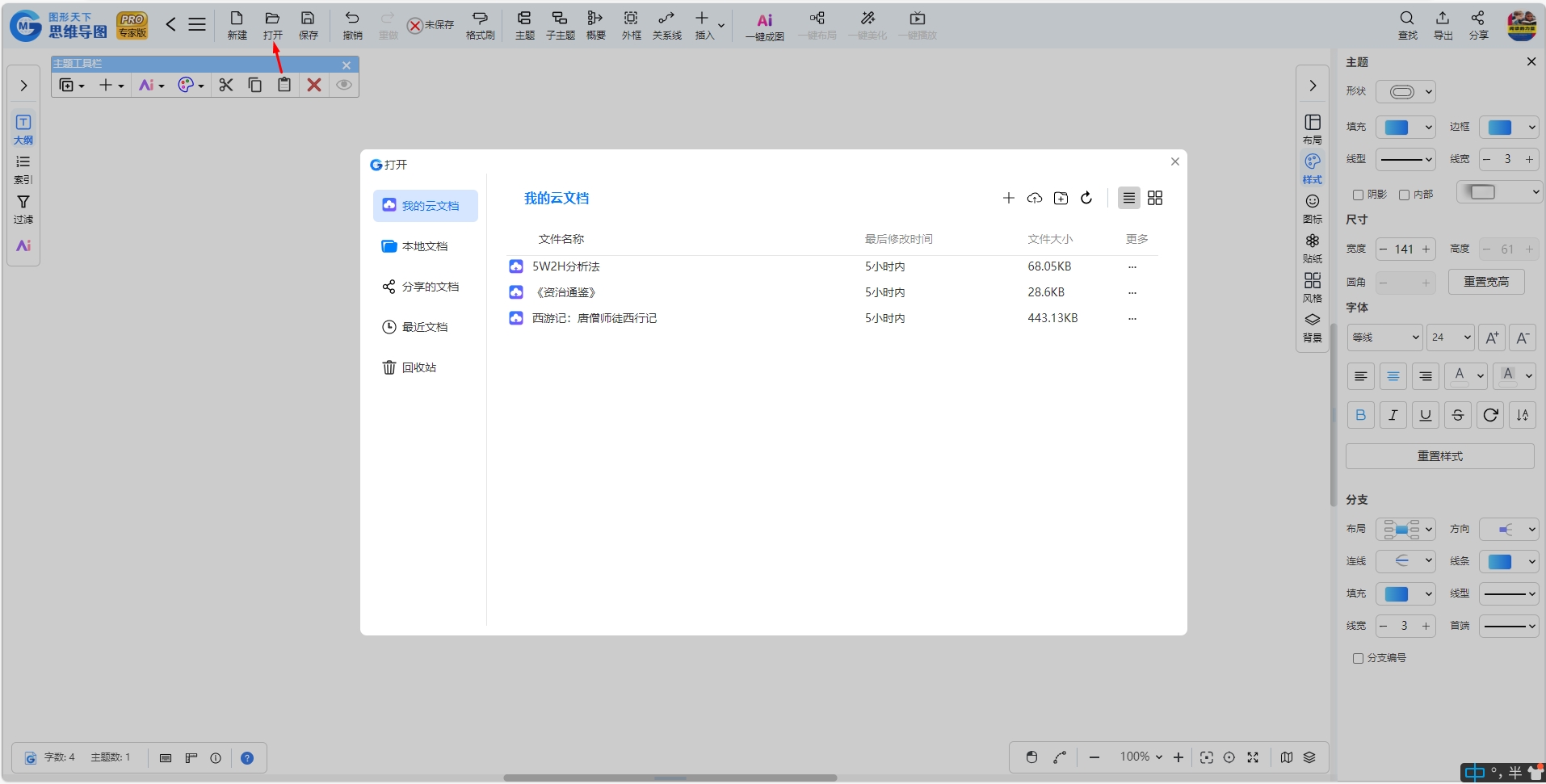The image size is (1546, 784).
Task: Click the 重置样式 reset style button
Action: [x=1439, y=456]
